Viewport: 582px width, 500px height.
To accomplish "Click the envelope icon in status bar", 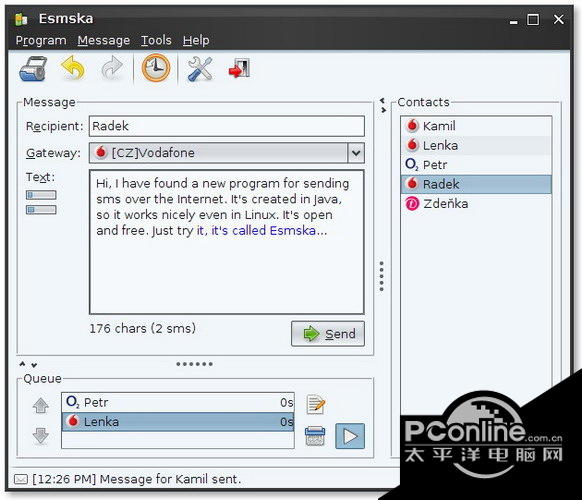I will [x=21, y=479].
